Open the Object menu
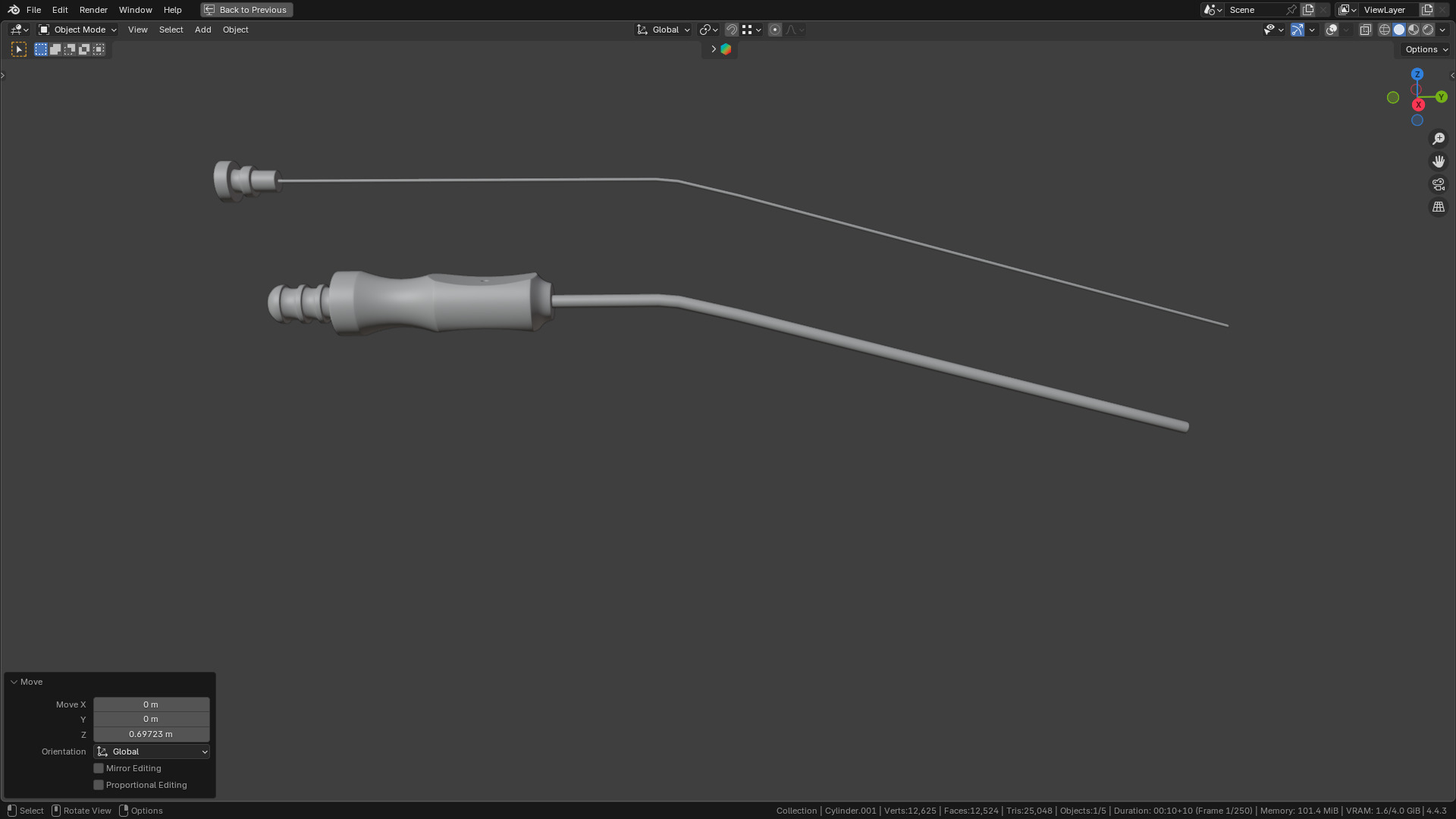 (x=235, y=30)
